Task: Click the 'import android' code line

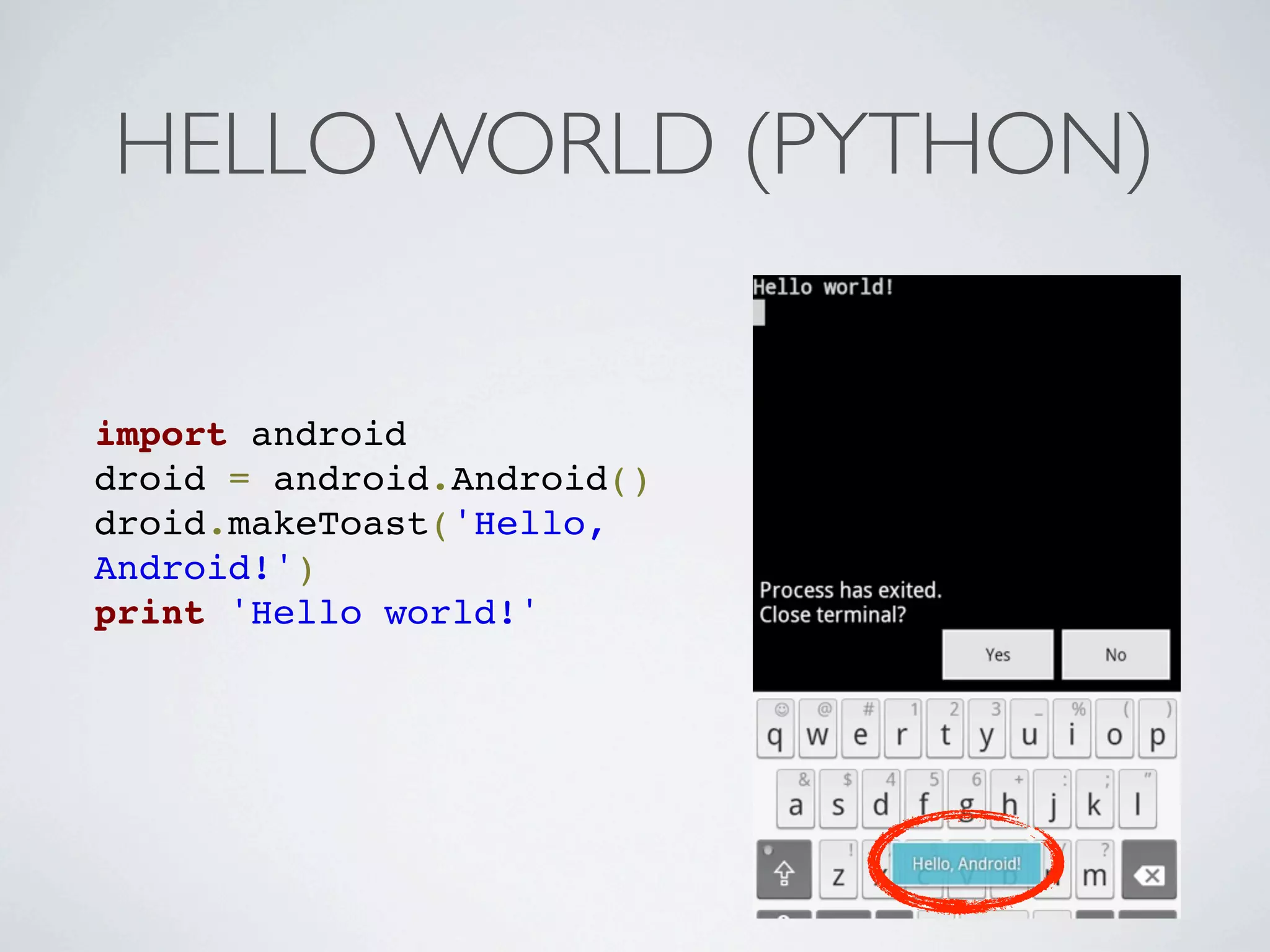Action: 251,434
